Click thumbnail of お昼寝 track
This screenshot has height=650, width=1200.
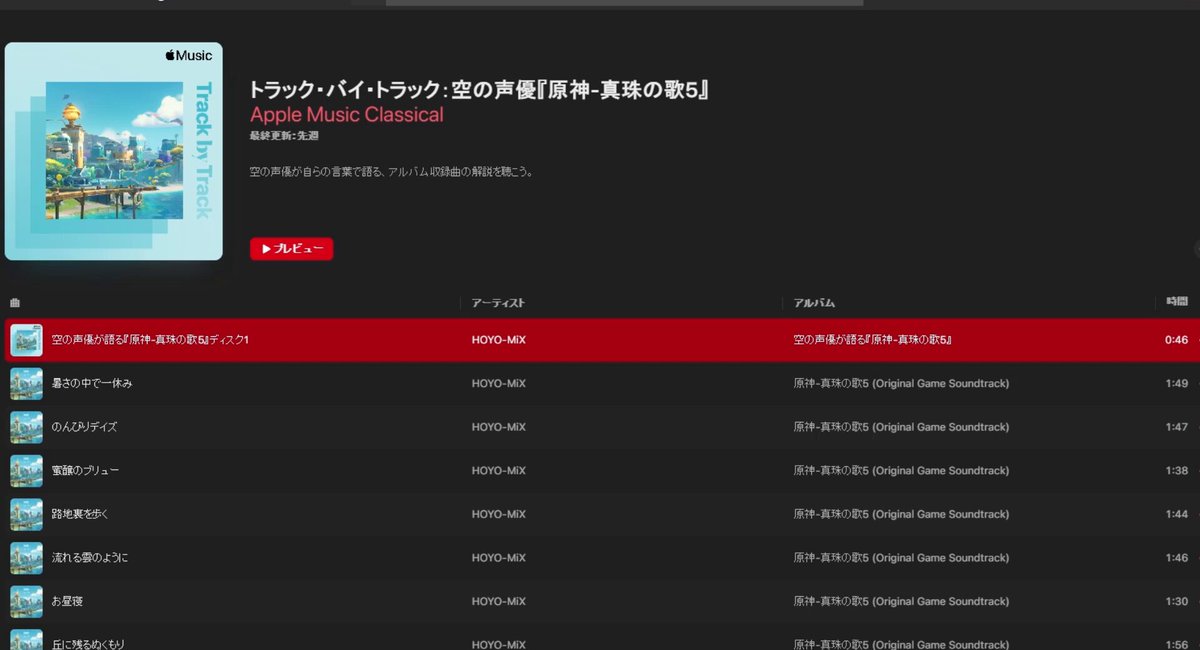tap(26, 602)
